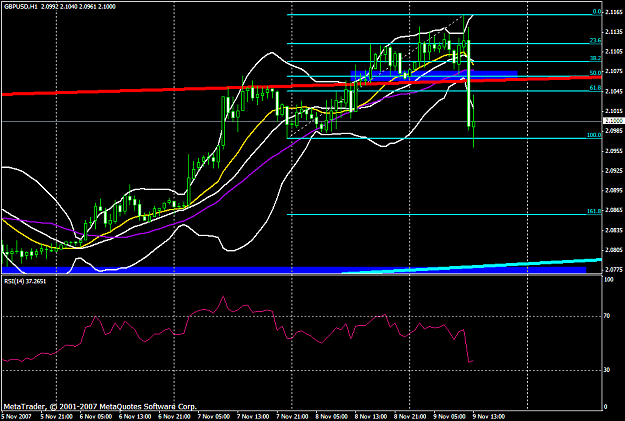
Task: Click the Fibonacci 50.0 level label
Action: (x=596, y=73)
